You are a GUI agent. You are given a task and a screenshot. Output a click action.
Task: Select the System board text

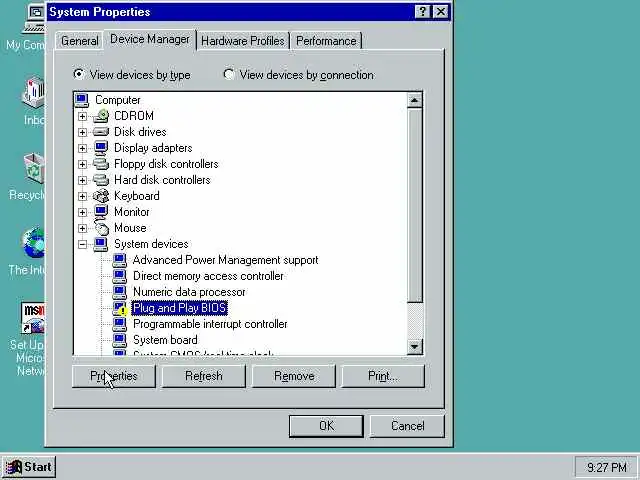coord(165,340)
